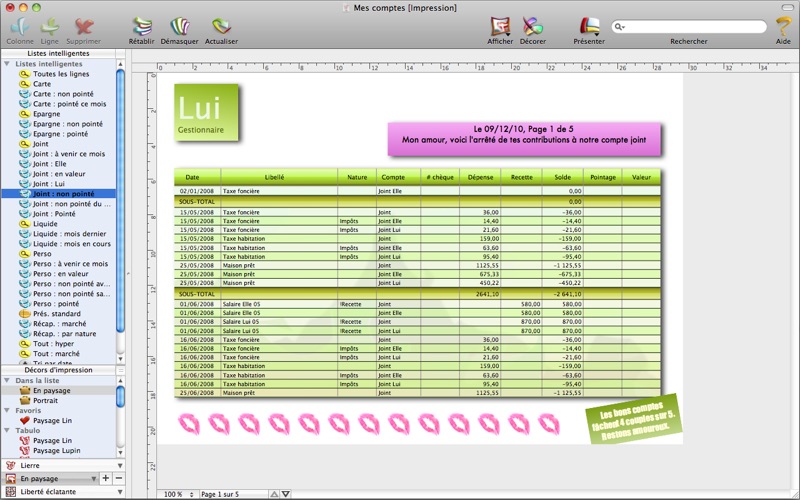Viewport: 800px width, 500px height.
Task: Select 'Liquide : mois dernier' list
Action: [69, 234]
